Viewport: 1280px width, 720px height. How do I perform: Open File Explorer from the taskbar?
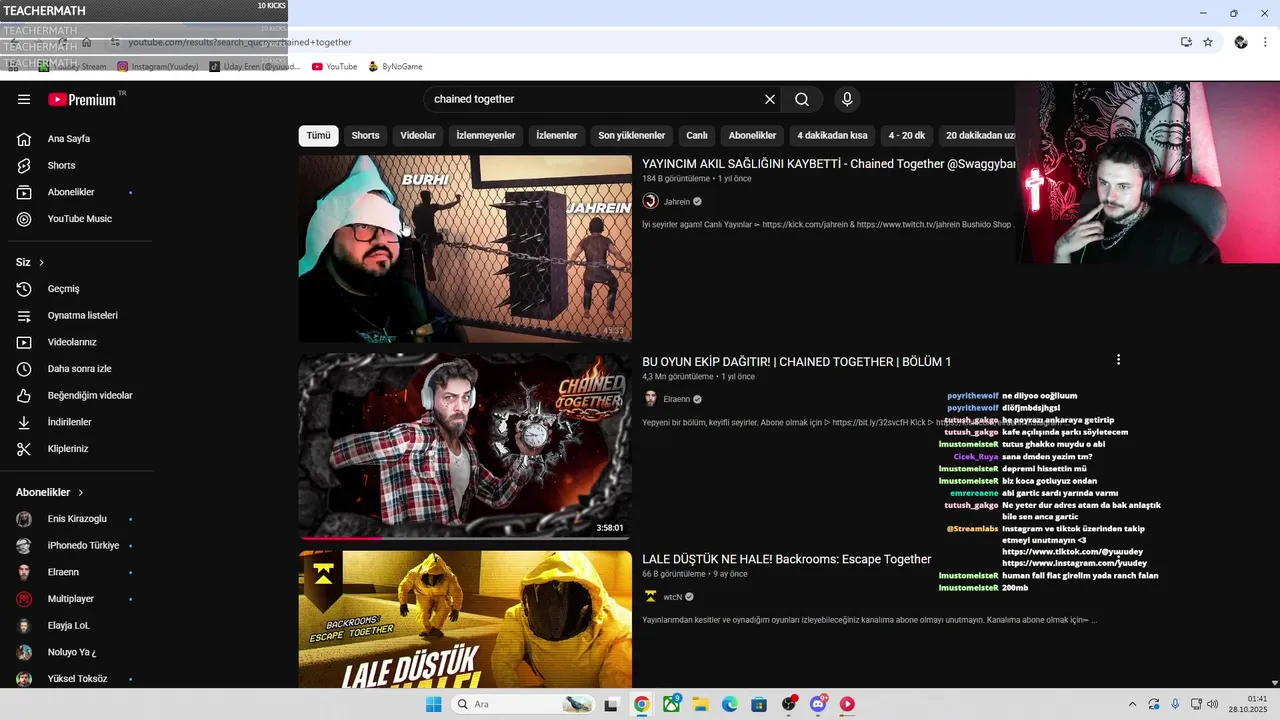(701, 704)
